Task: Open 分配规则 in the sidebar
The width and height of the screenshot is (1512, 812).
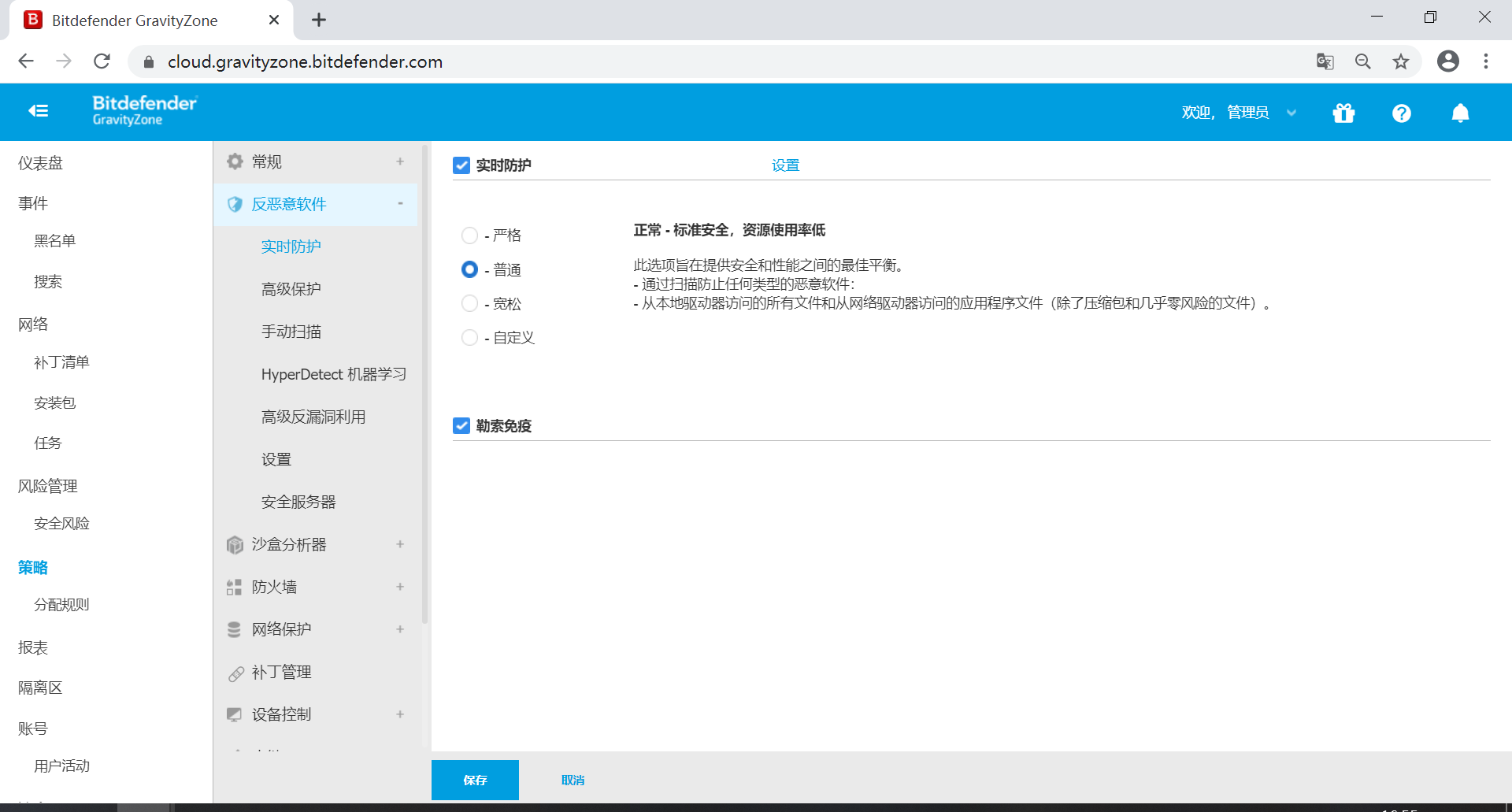Action: click(x=61, y=605)
